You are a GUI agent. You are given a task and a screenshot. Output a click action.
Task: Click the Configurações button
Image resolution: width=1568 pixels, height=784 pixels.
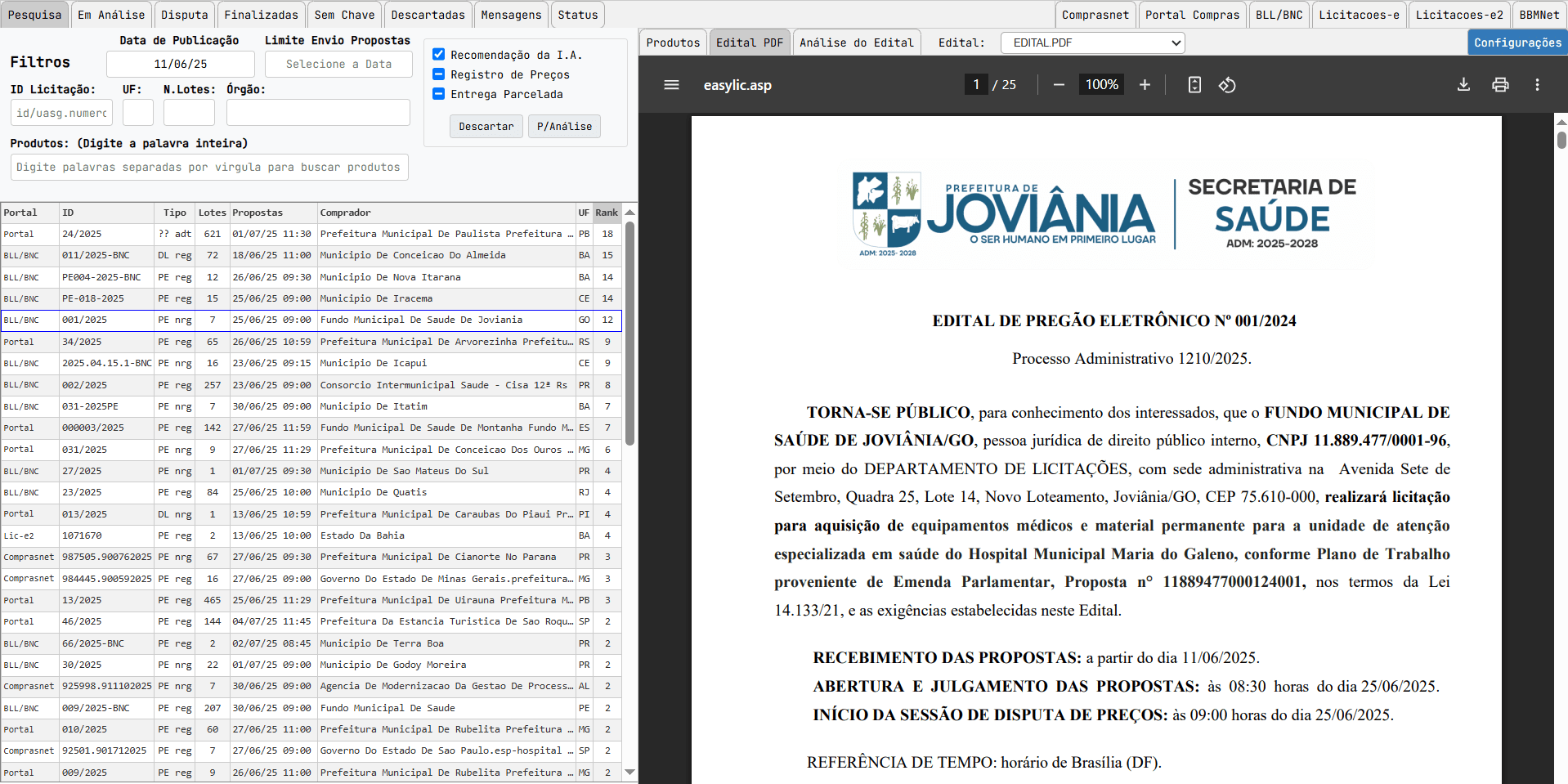coord(1517,43)
